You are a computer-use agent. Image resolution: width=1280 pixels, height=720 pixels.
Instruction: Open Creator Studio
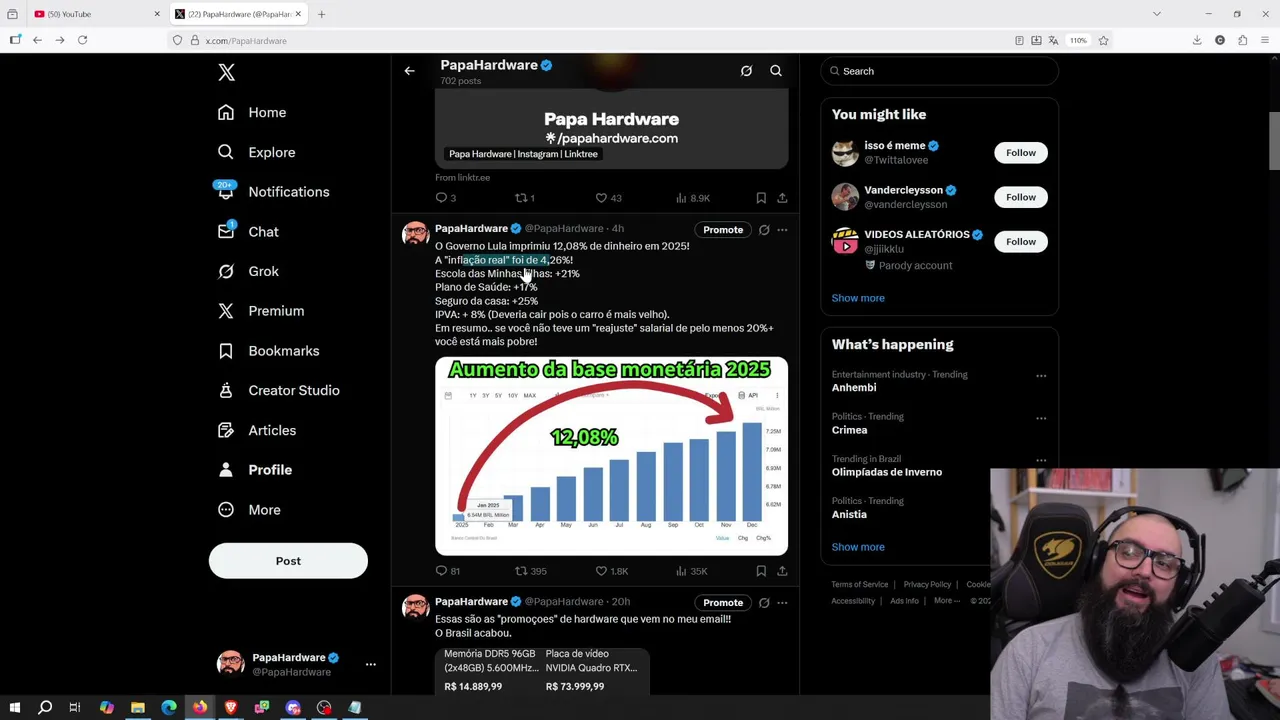tap(279, 390)
